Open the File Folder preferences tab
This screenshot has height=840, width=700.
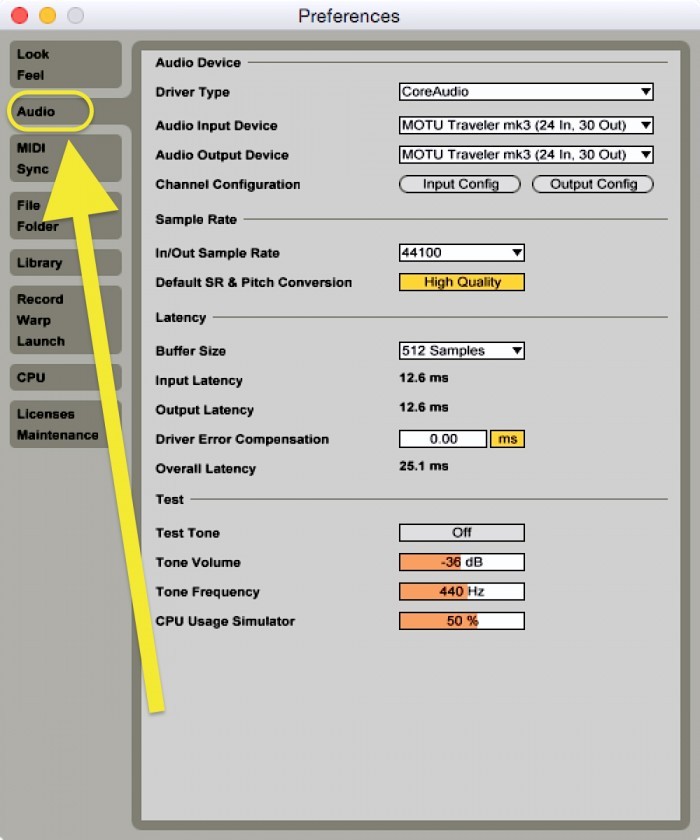(65, 215)
